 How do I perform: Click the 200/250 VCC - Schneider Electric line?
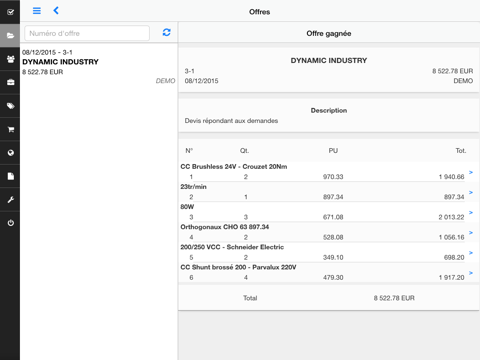(x=232, y=247)
